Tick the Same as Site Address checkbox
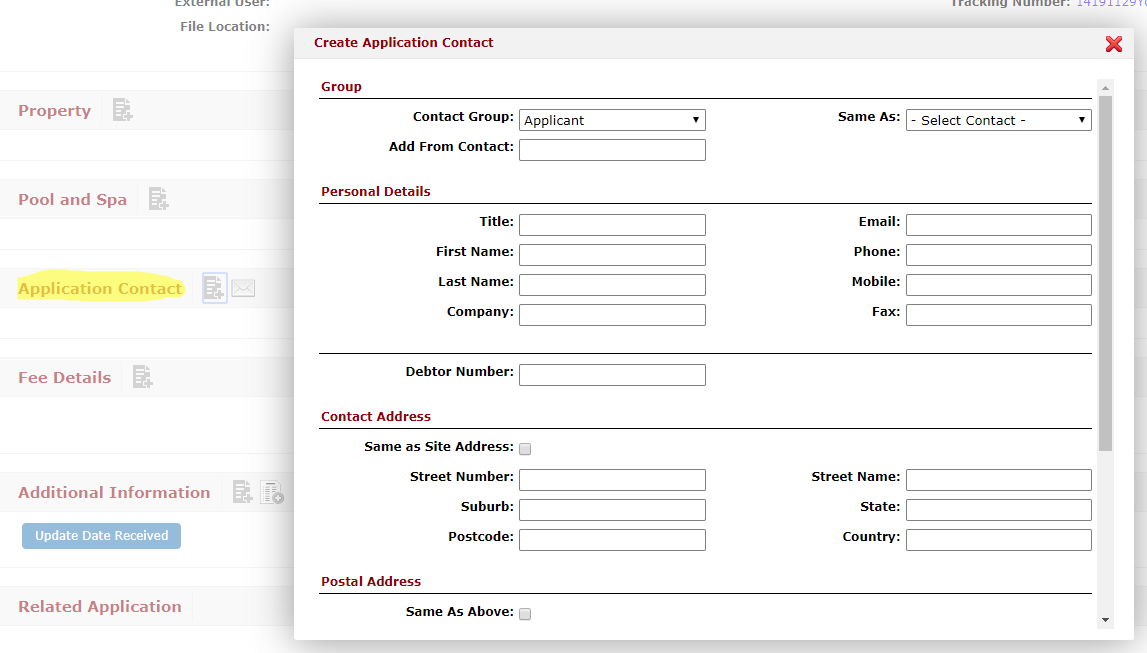 [x=525, y=449]
